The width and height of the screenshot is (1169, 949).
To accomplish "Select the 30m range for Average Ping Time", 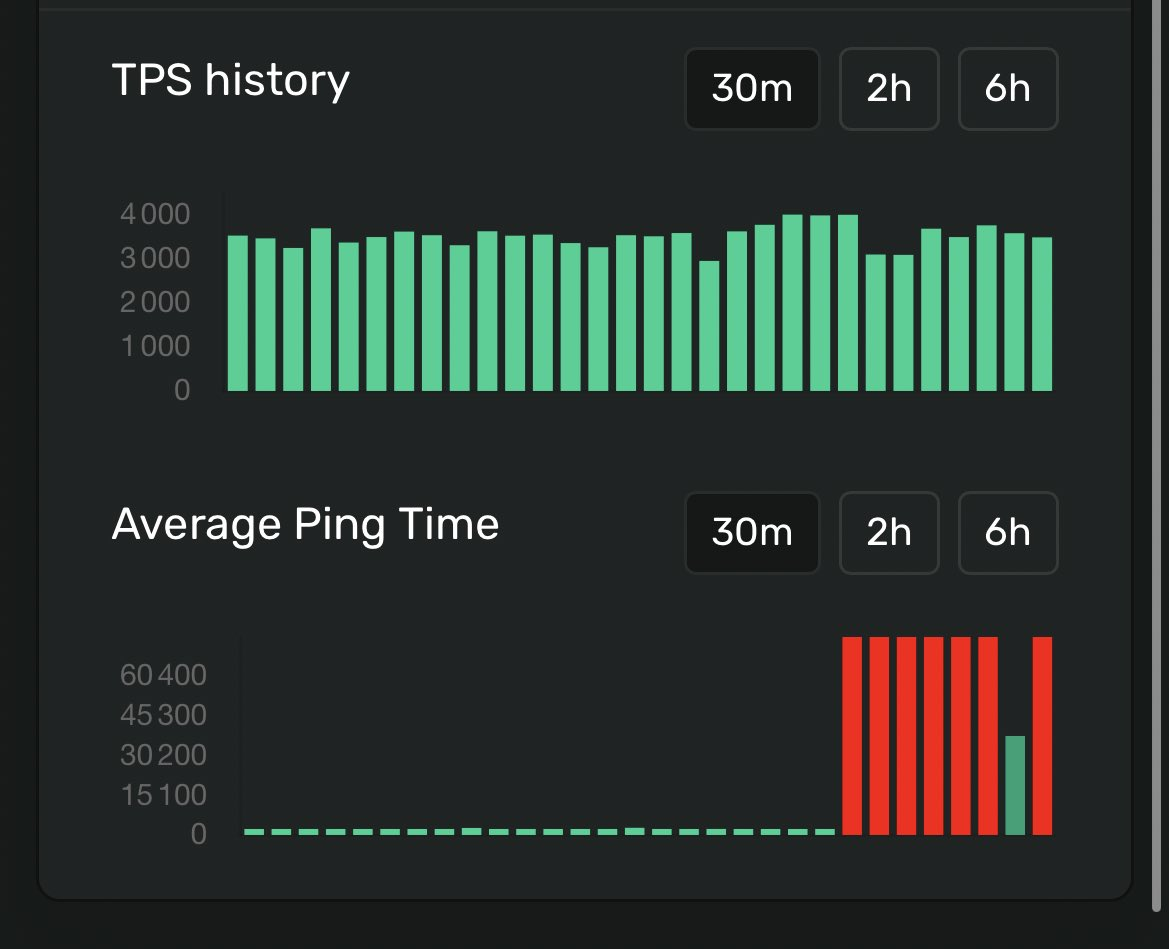I will pos(751,532).
